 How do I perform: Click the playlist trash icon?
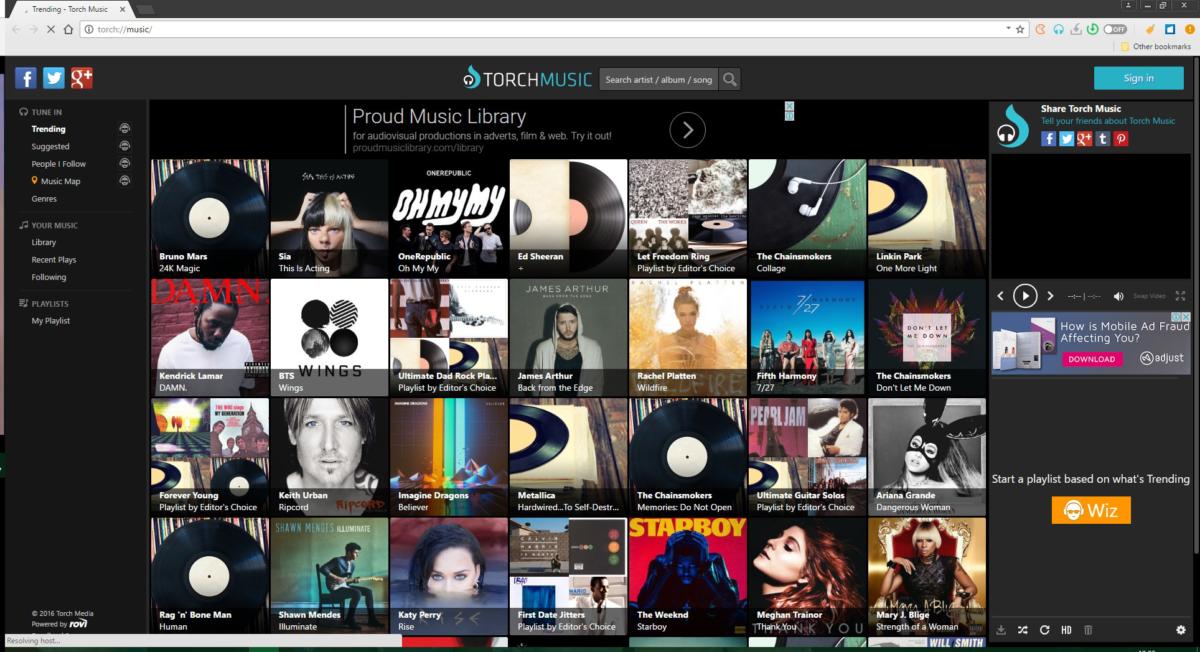(x=1088, y=630)
